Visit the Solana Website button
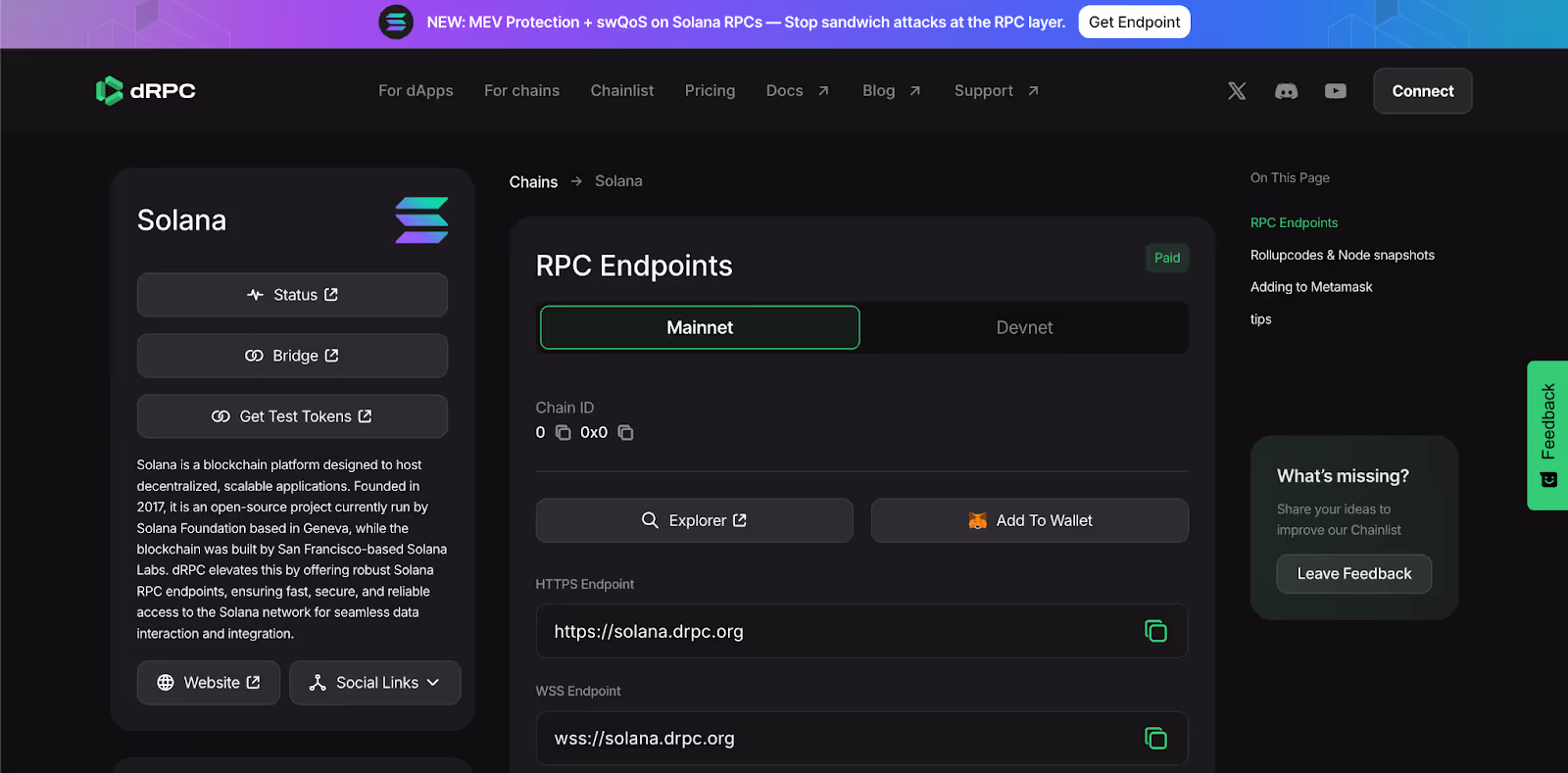Screen dimensions: 1568x773 (x=209, y=683)
